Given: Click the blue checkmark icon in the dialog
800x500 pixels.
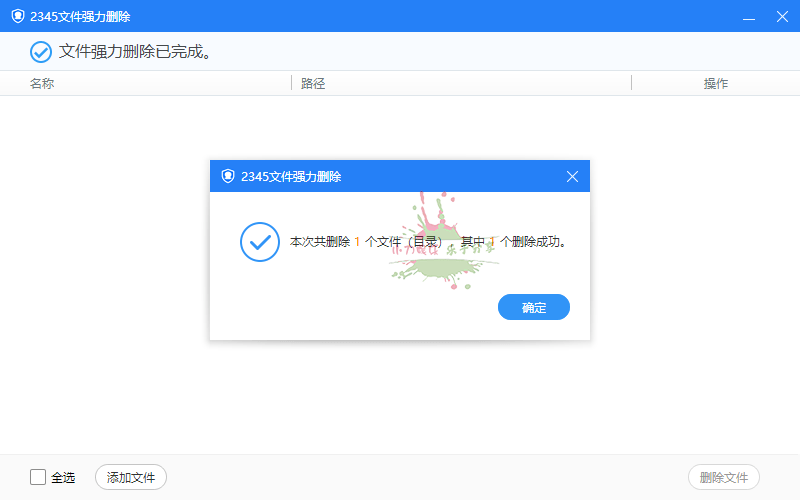Looking at the screenshot, I should 260,242.
